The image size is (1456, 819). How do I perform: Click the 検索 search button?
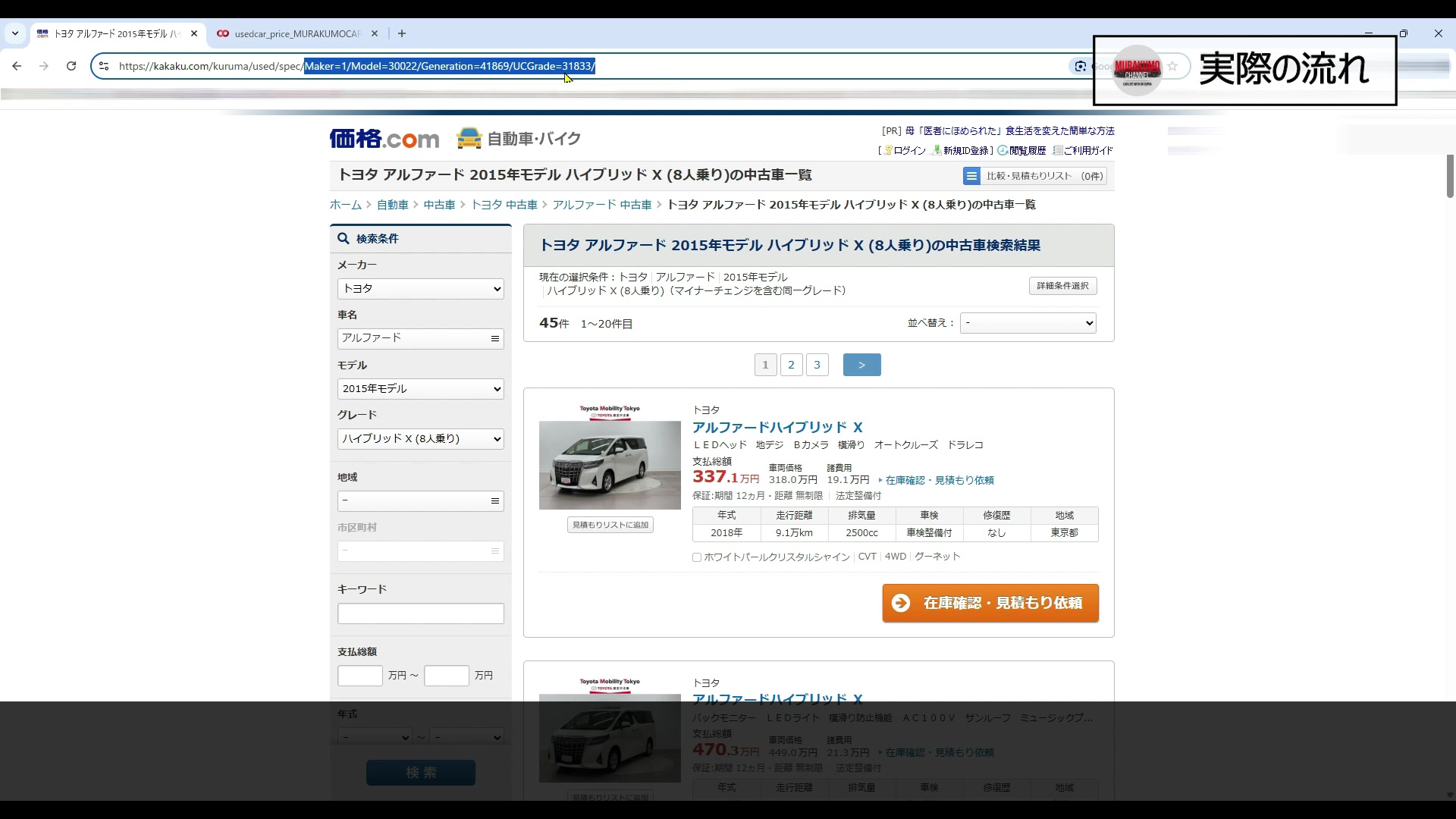coord(421,773)
